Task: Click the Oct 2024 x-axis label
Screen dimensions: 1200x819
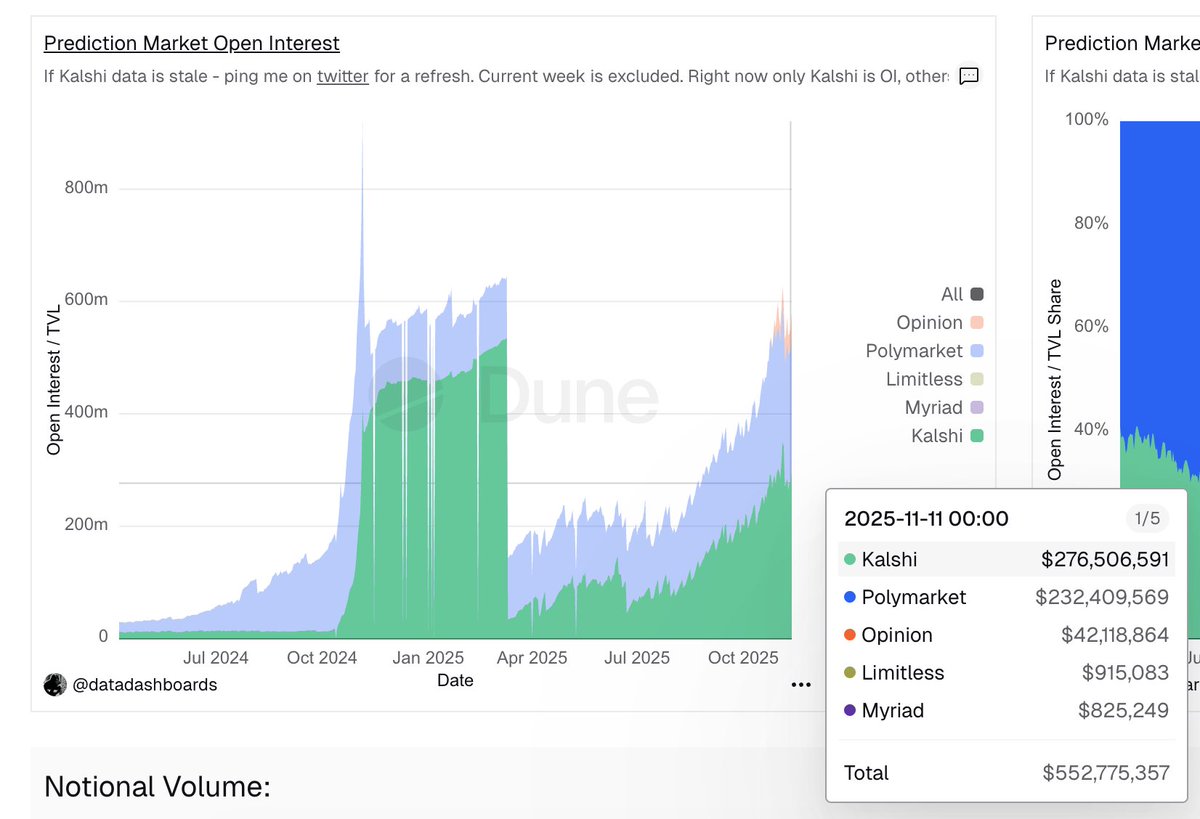Action: click(322, 658)
